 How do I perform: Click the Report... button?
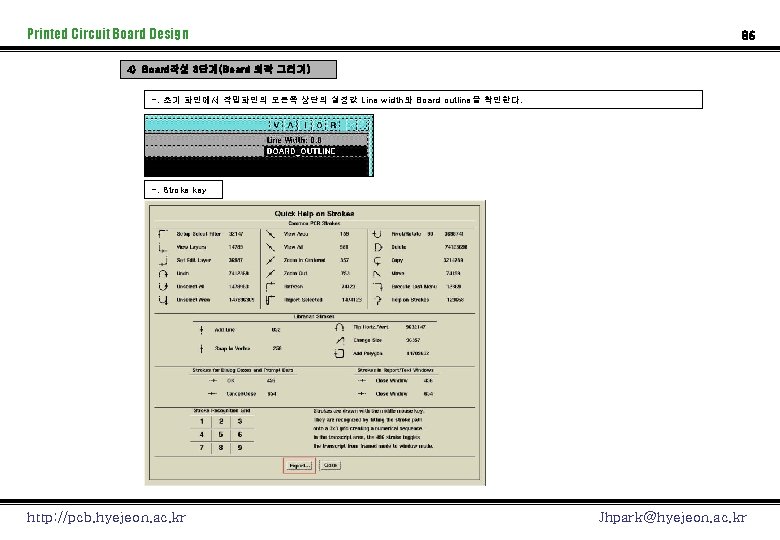point(299,466)
